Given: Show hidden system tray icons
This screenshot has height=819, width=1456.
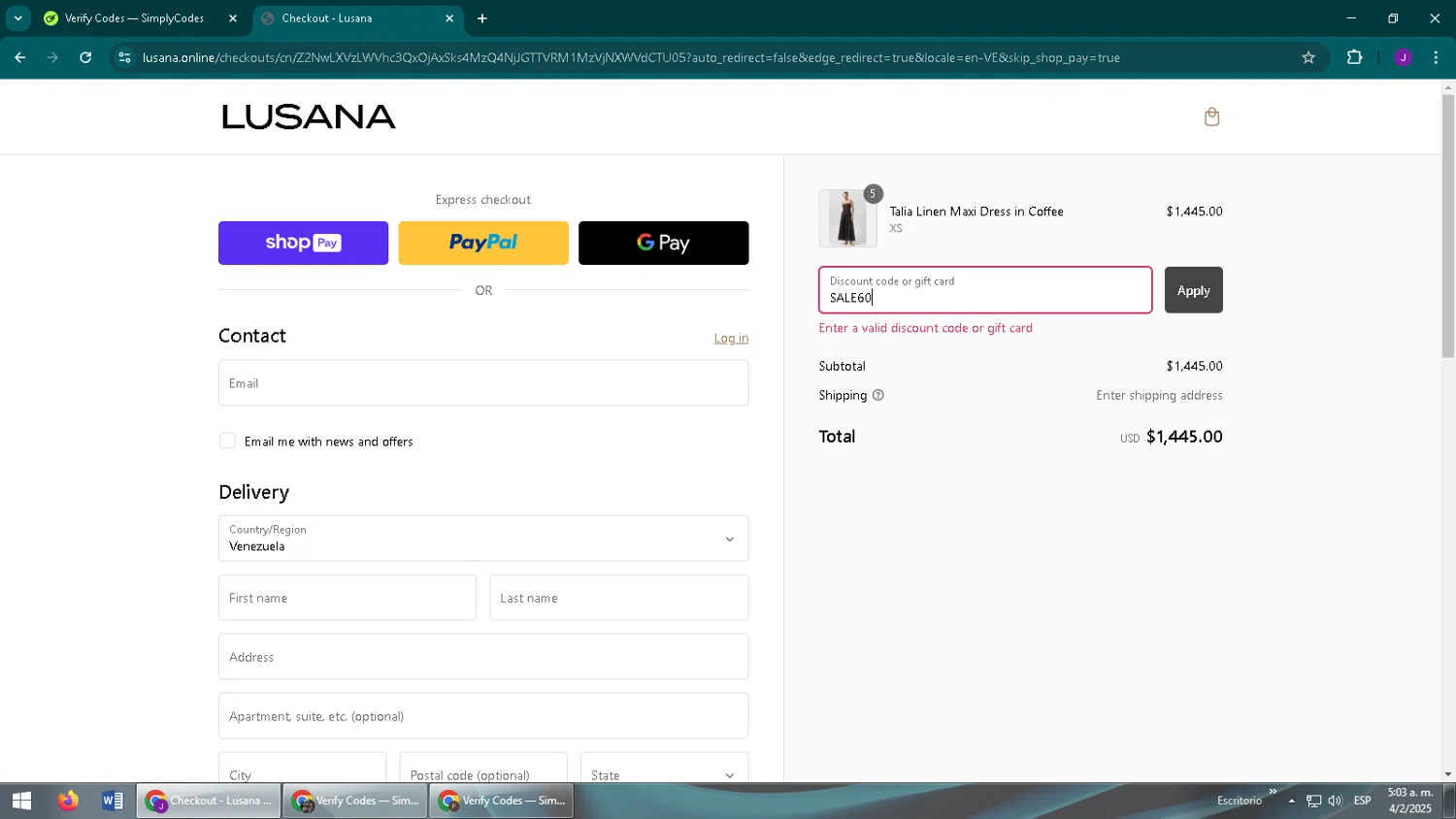Looking at the screenshot, I should [1291, 801].
